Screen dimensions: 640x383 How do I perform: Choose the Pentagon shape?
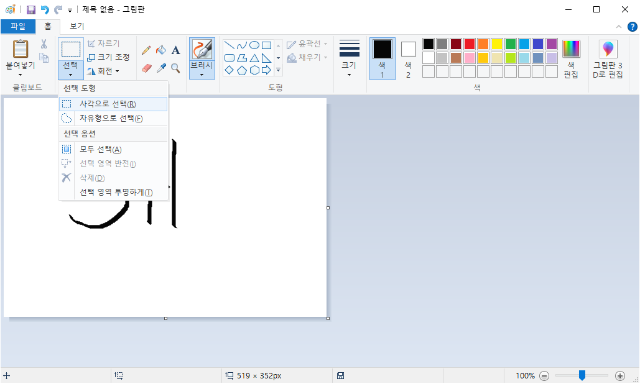click(x=242, y=70)
